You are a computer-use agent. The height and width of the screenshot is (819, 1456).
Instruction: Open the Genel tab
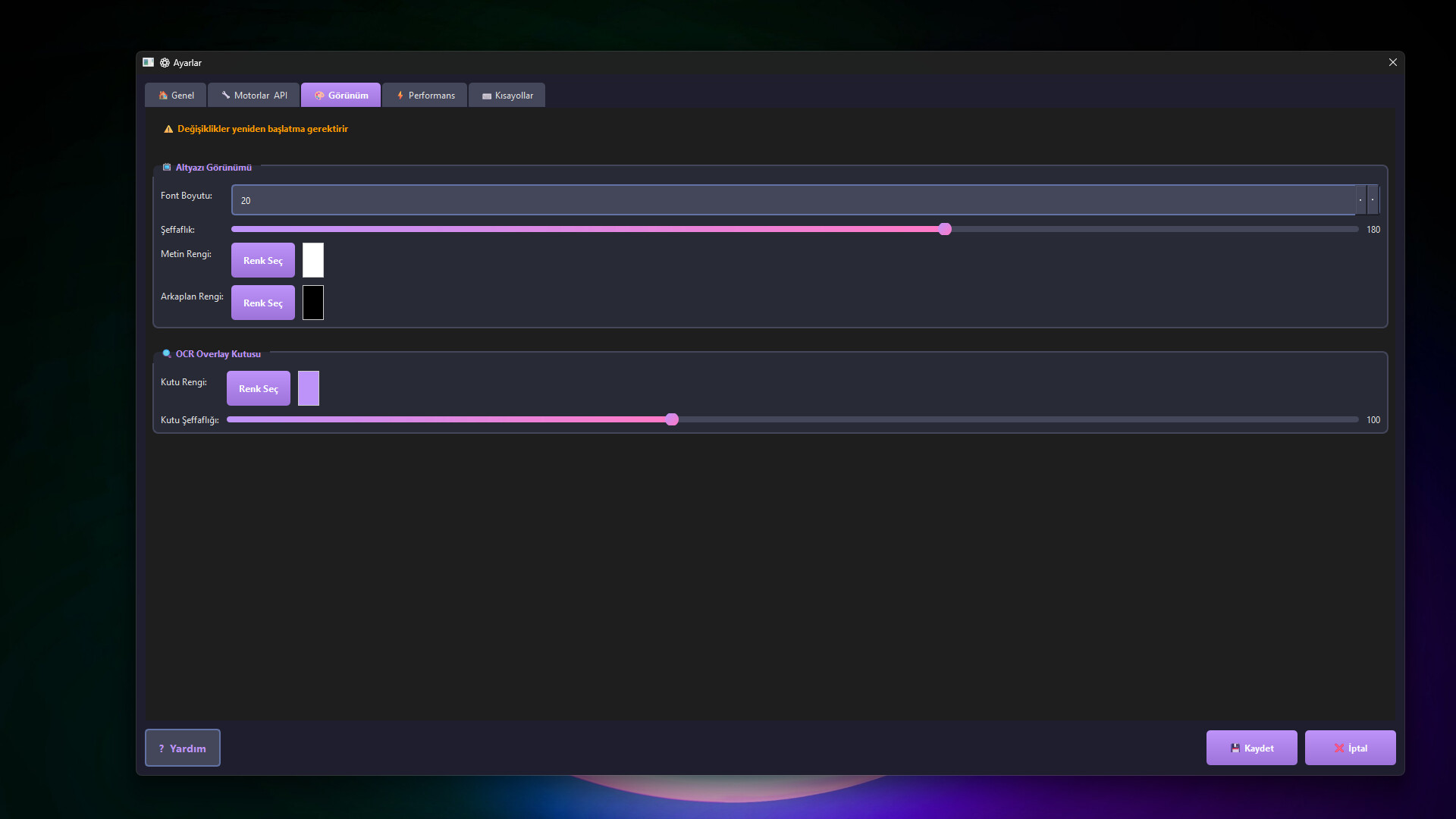pyautogui.click(x=176, y=96)
